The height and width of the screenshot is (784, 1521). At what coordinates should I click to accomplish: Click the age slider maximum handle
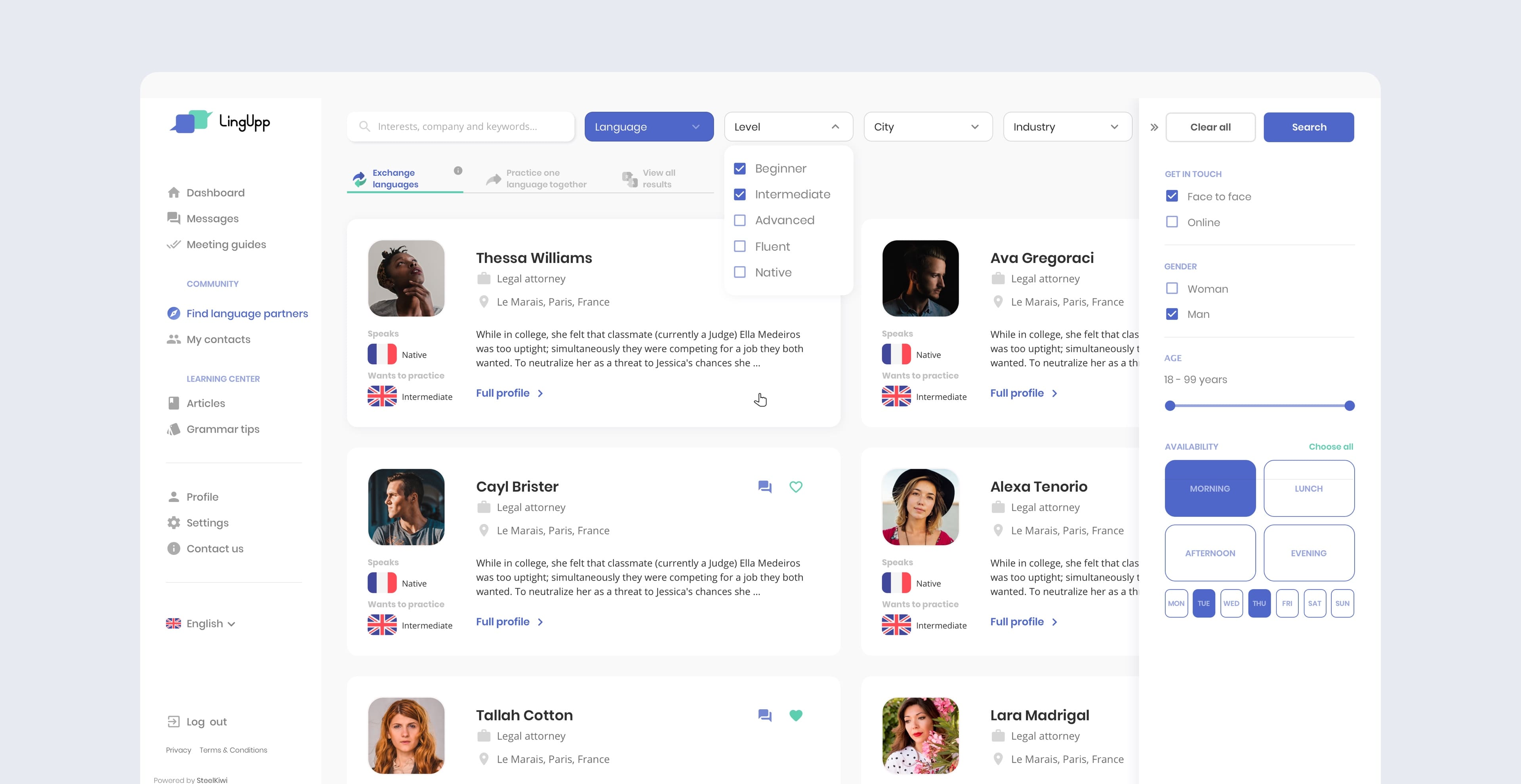[1349, 405]
